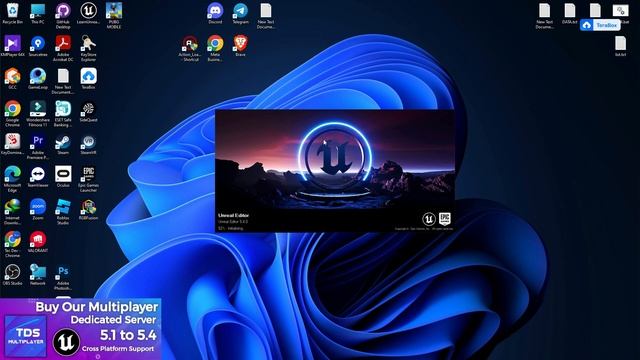Select the Action_Loa Shortcut icon
The width and height of the screenshot is (640, 360).
click(x=190, y=48)
